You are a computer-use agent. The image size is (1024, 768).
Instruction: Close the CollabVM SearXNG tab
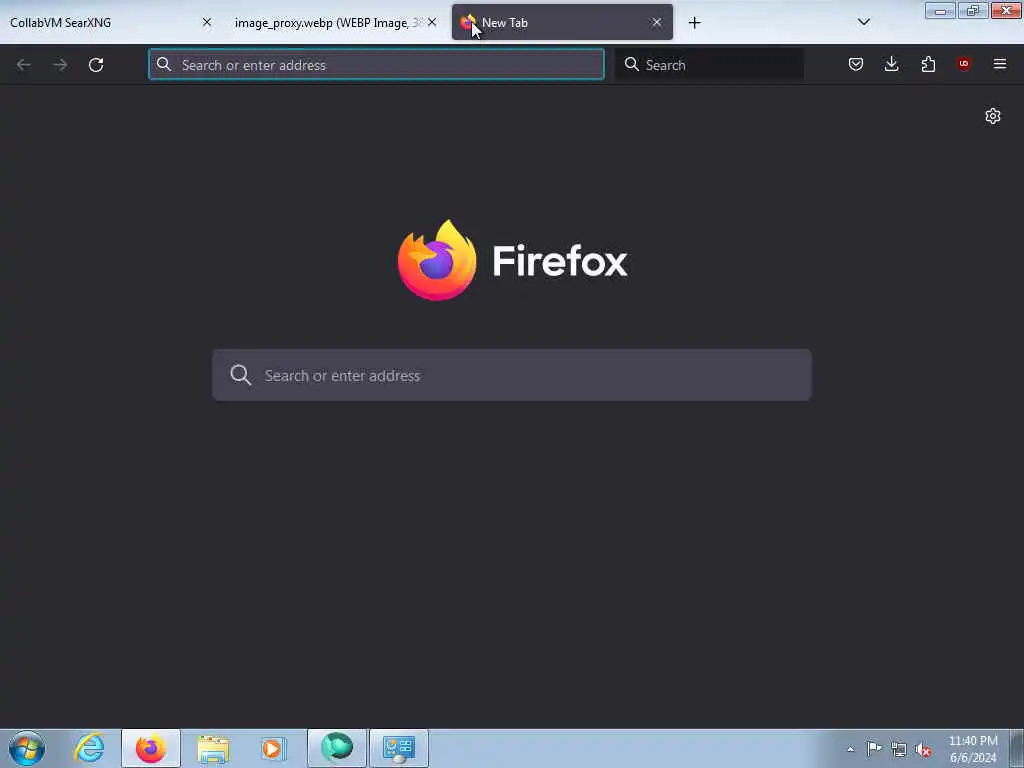click(207, 22)
